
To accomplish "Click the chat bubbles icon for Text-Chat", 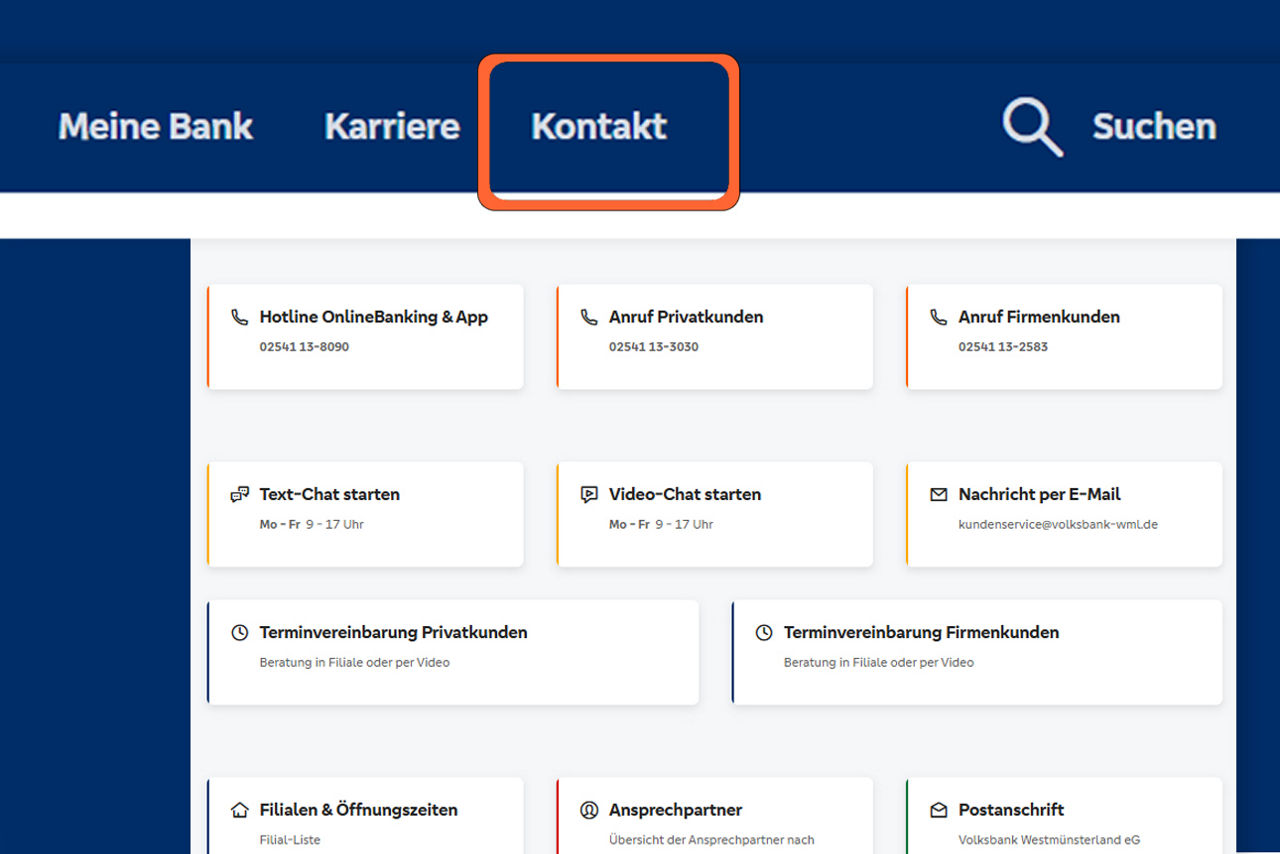I will 239,494.
